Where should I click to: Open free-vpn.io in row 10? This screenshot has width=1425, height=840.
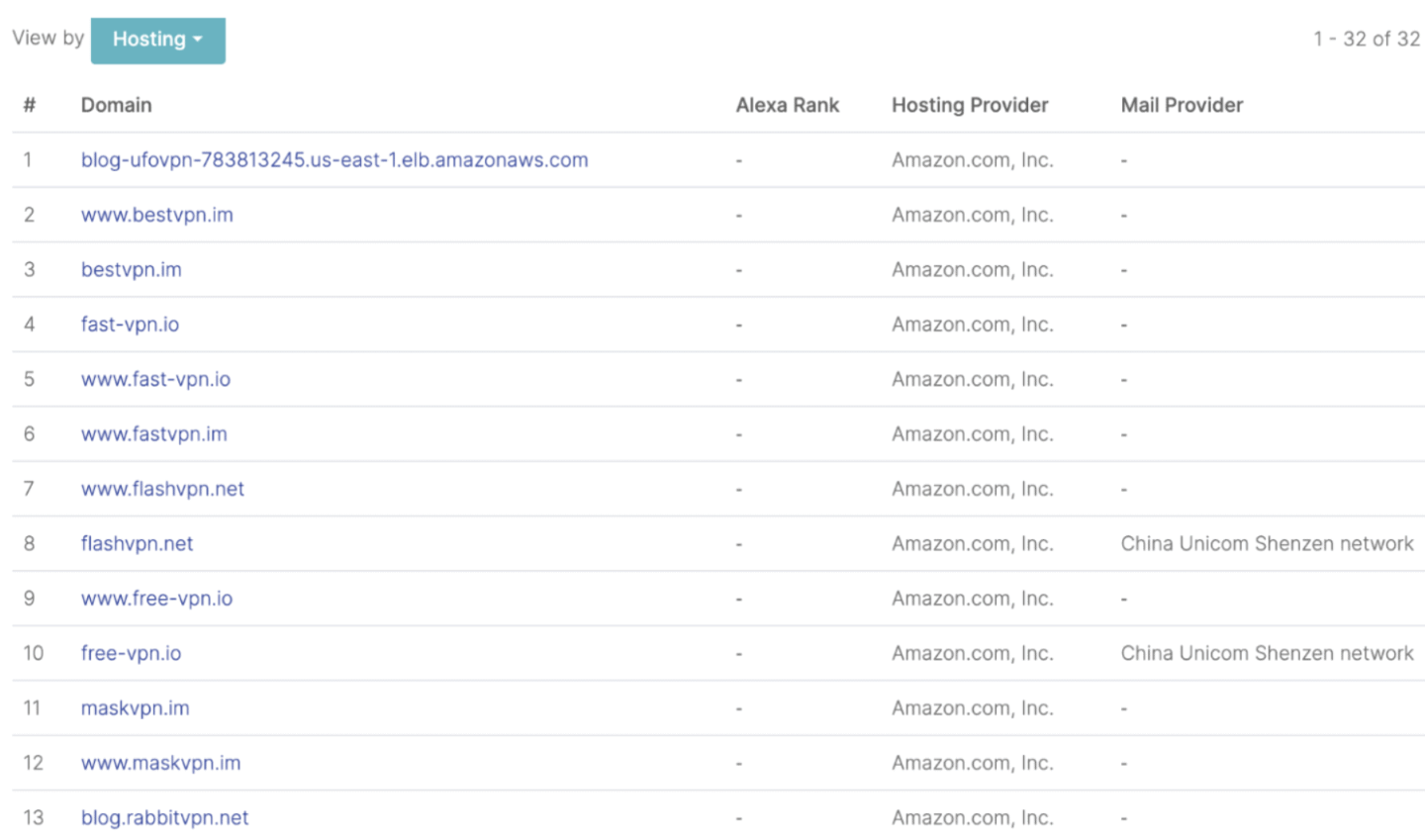pyautogui.click(x=131, y=654)
